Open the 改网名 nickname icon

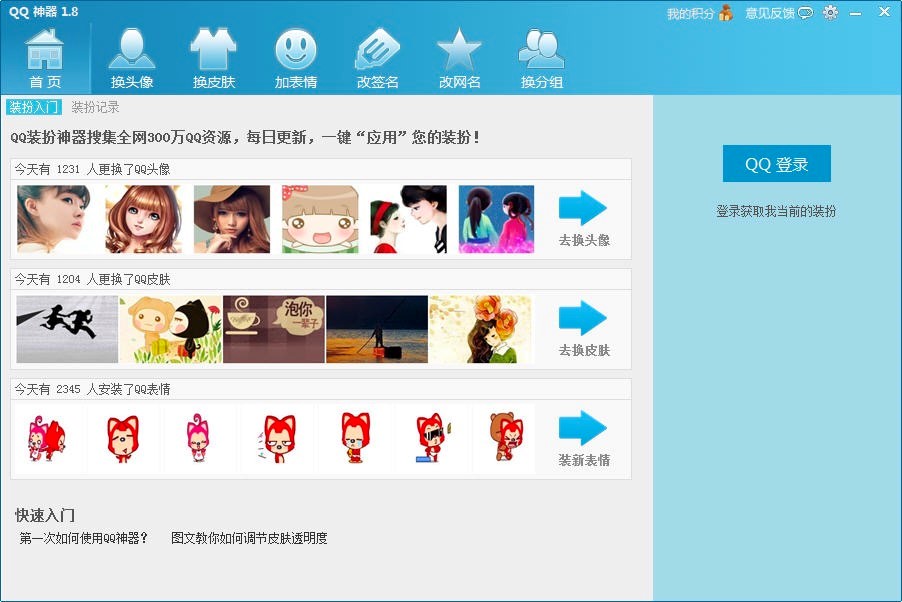tap(458, 55)
